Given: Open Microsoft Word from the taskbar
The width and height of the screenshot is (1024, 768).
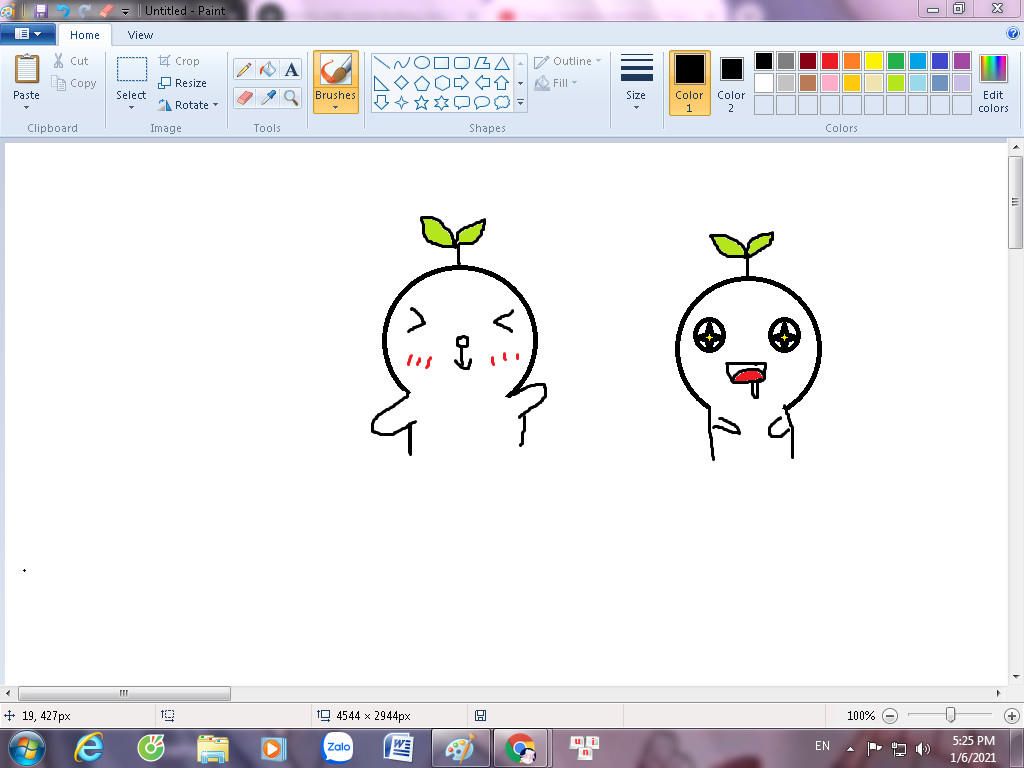Looking at the screenshot, I should (399, 748).
